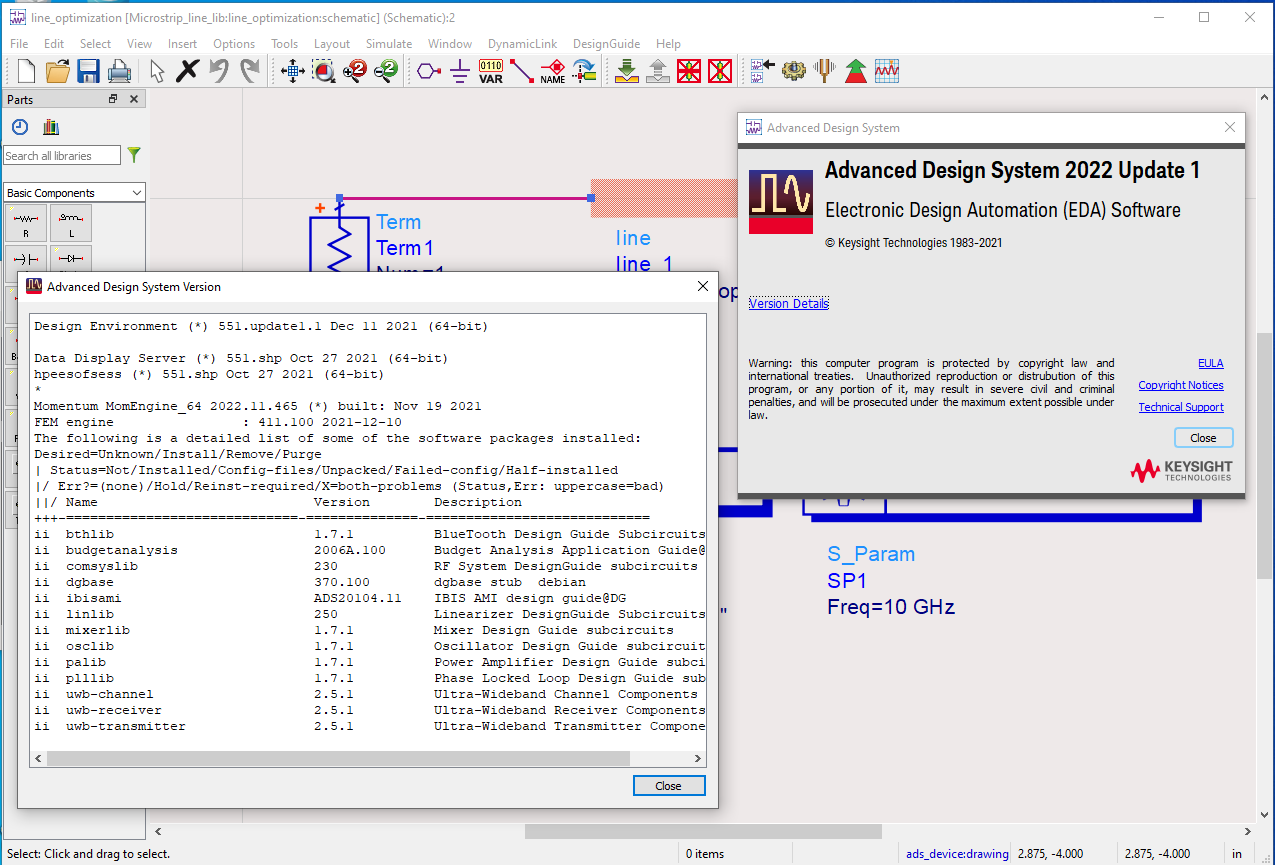This screenshot has height=865, width=1275.
Task: Click the Term1 component label
Action: tap(405, 248)
